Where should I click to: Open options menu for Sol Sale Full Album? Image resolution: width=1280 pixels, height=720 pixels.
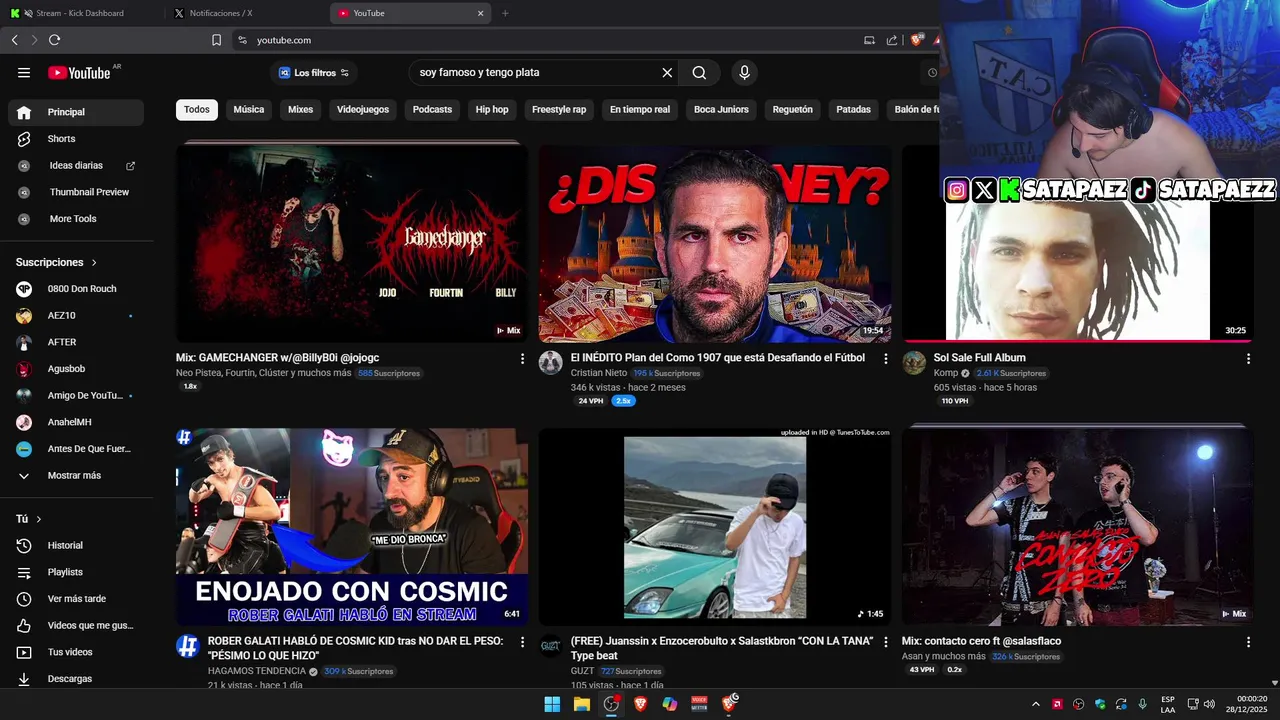coord(1248,358)
